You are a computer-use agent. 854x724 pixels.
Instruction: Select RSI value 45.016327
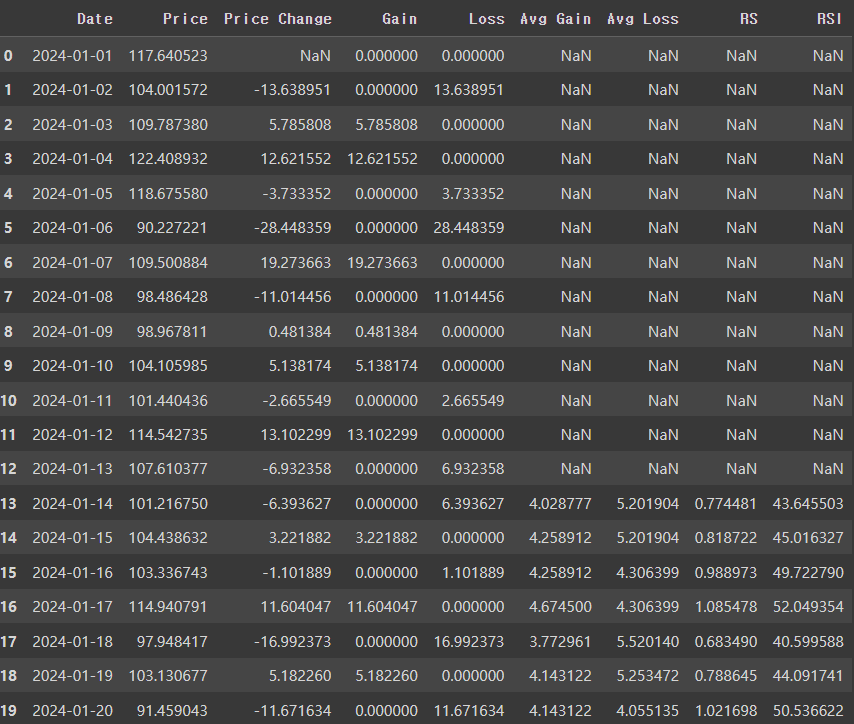[x=808, y=538]
